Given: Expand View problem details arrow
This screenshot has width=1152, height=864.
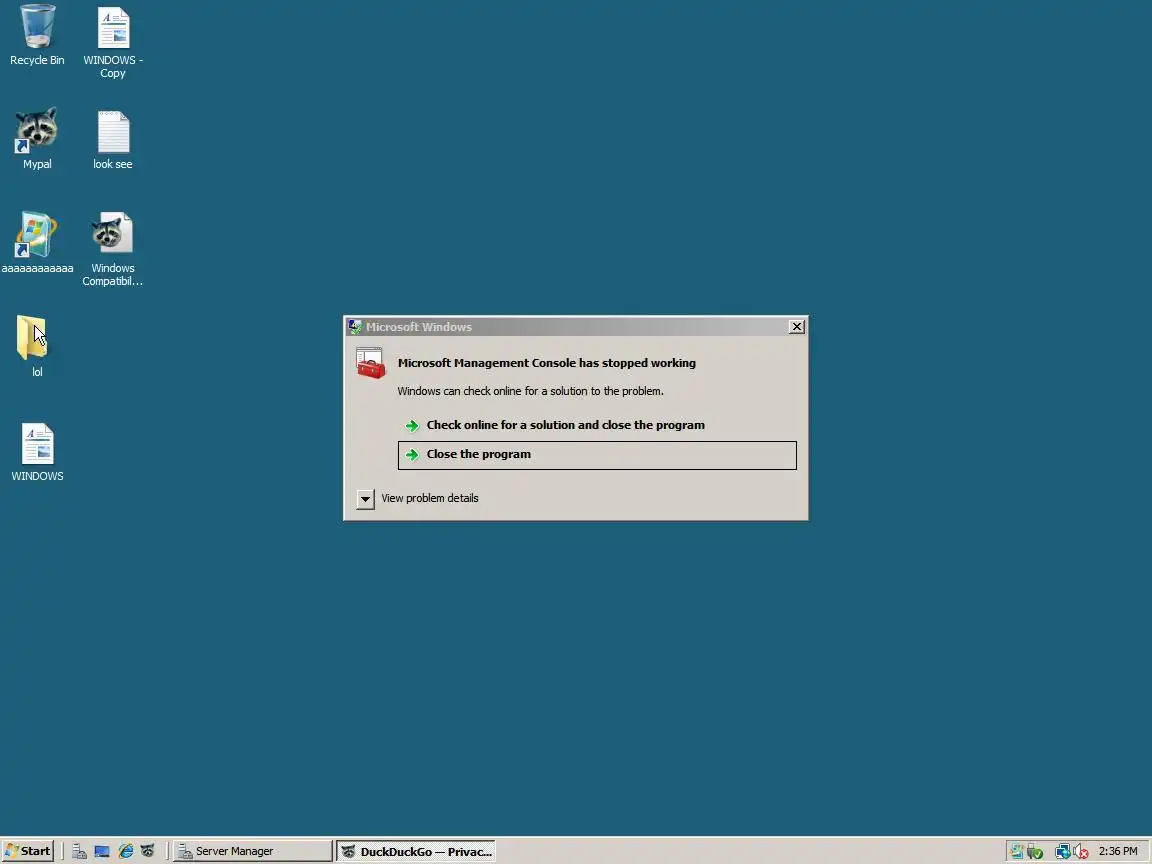Looking at the screenshot, I should 365,499.
